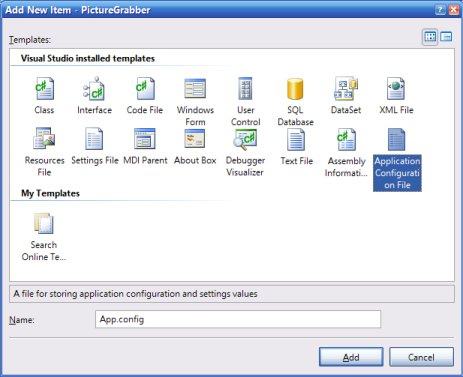Choose the Text File template icon
This screenshot has width=463, height=377.
tap(296, 139)
